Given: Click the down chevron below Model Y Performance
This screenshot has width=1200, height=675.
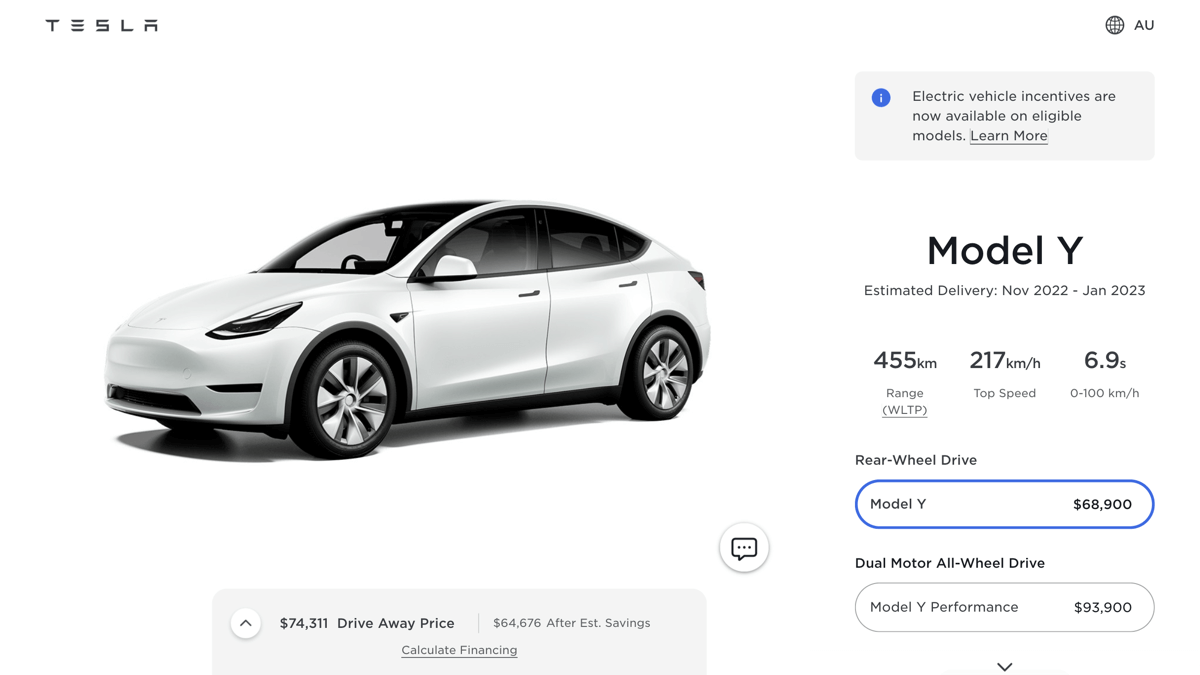Looking at the screenshot, I should (x=1004, y=667).
